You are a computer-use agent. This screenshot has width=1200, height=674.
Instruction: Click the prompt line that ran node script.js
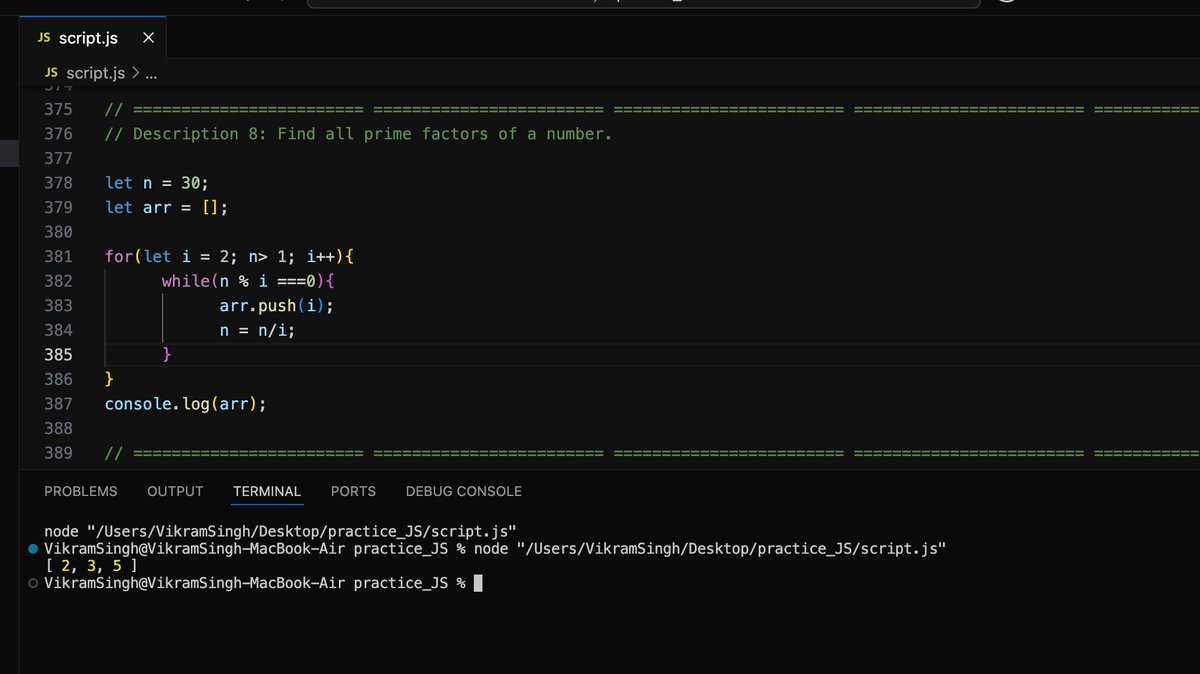[x=495, y=548]
